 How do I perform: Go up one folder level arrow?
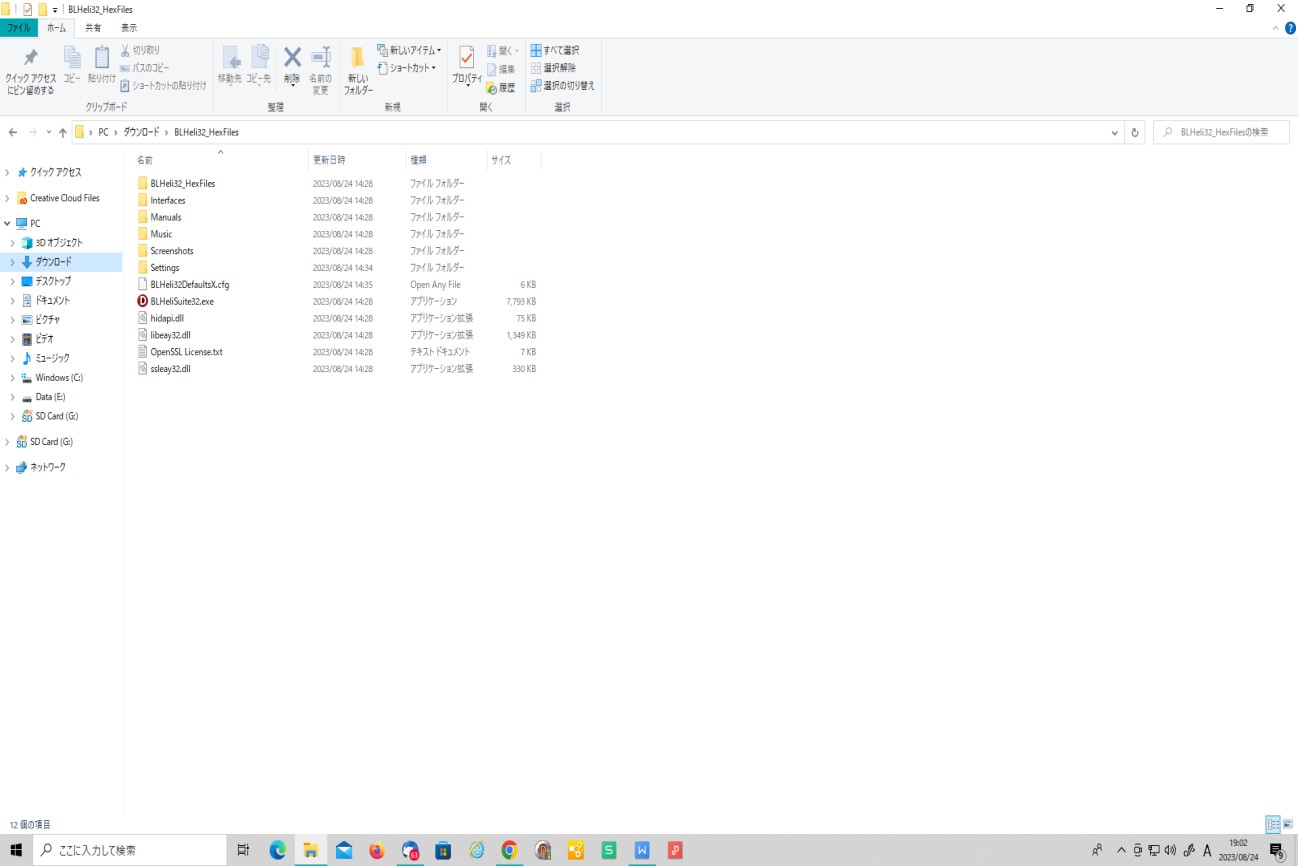click(63, 132)
